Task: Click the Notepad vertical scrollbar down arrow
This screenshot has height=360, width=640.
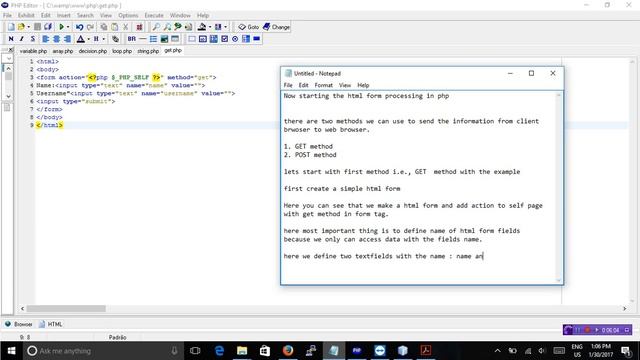Action: (559, 280)
